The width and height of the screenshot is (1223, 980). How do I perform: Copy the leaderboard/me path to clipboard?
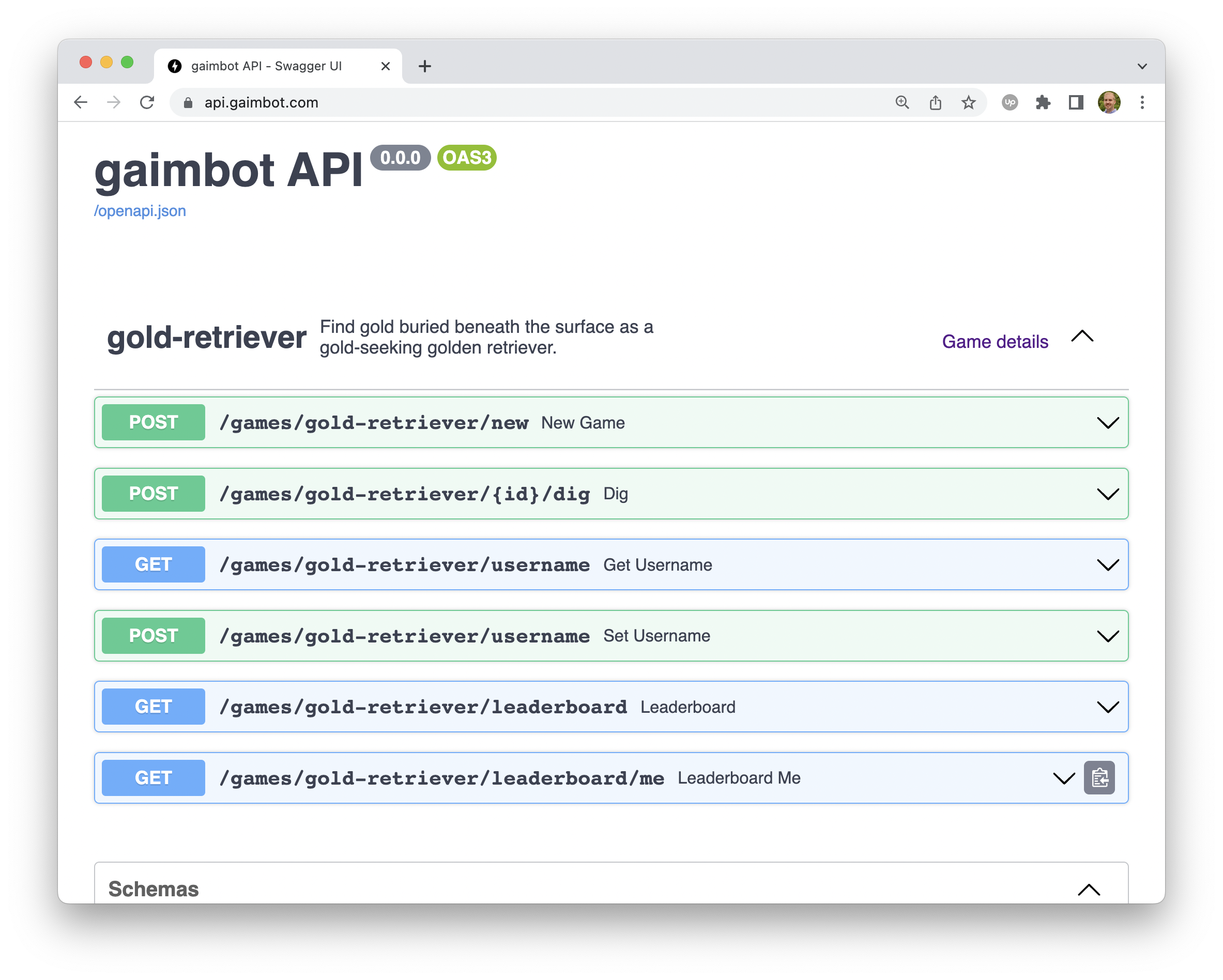tap(1099, 777)
